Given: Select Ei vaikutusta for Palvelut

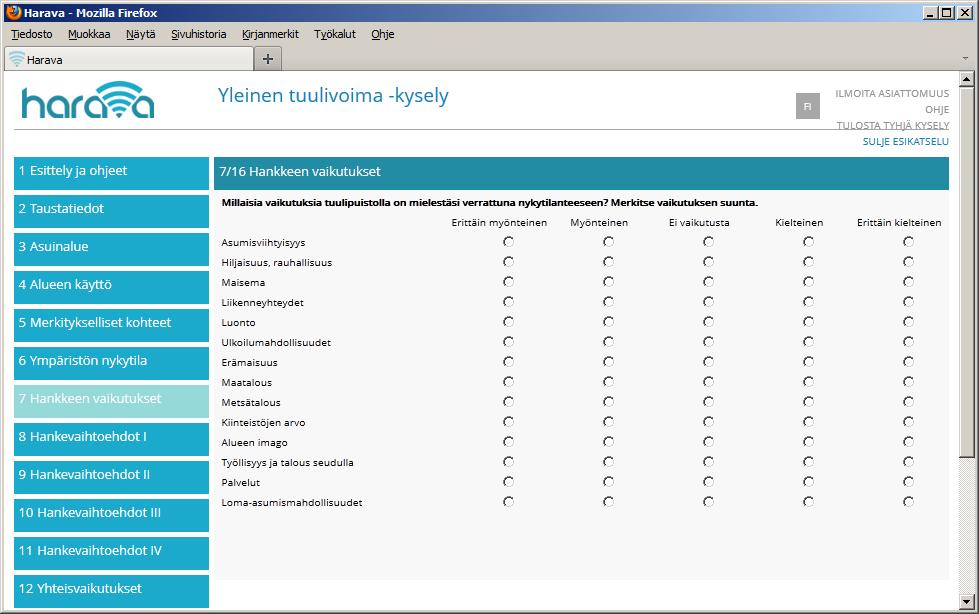Looking at the screenshot, I should point(708,482).
